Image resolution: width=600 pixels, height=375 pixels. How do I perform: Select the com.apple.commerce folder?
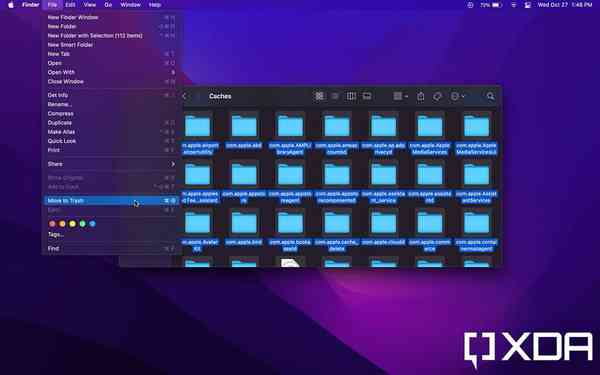[x=430, y=230]
